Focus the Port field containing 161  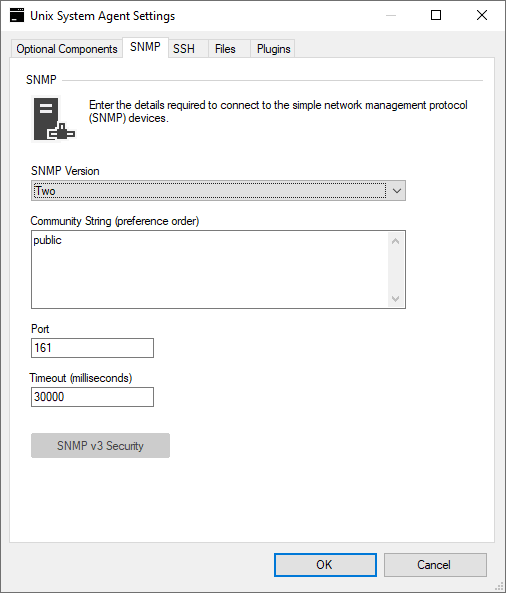92,348
